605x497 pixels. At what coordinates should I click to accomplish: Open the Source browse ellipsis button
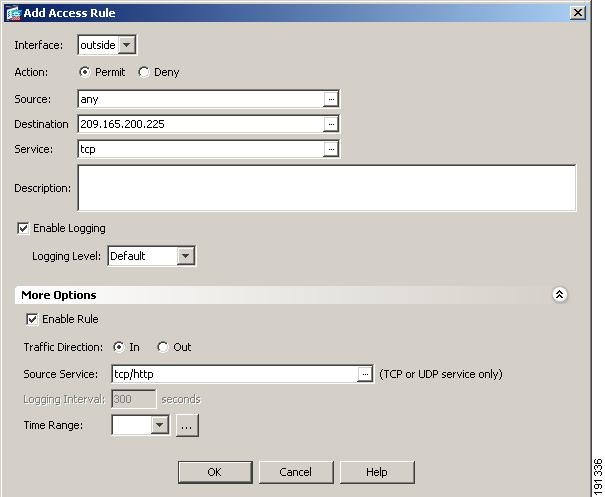(331, 99)
